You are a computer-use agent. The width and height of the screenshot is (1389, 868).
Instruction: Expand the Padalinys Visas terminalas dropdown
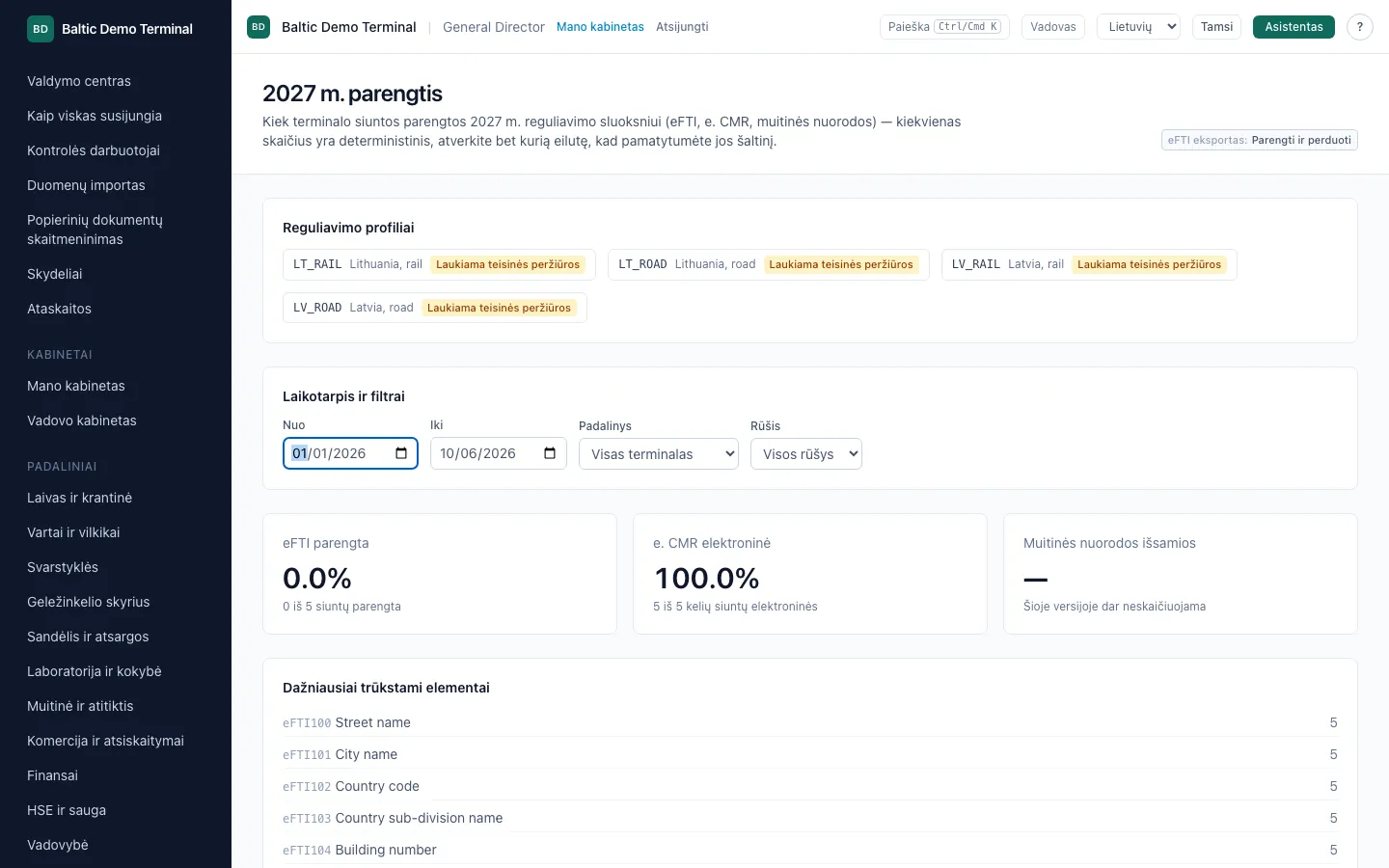[x=659, y=454]
